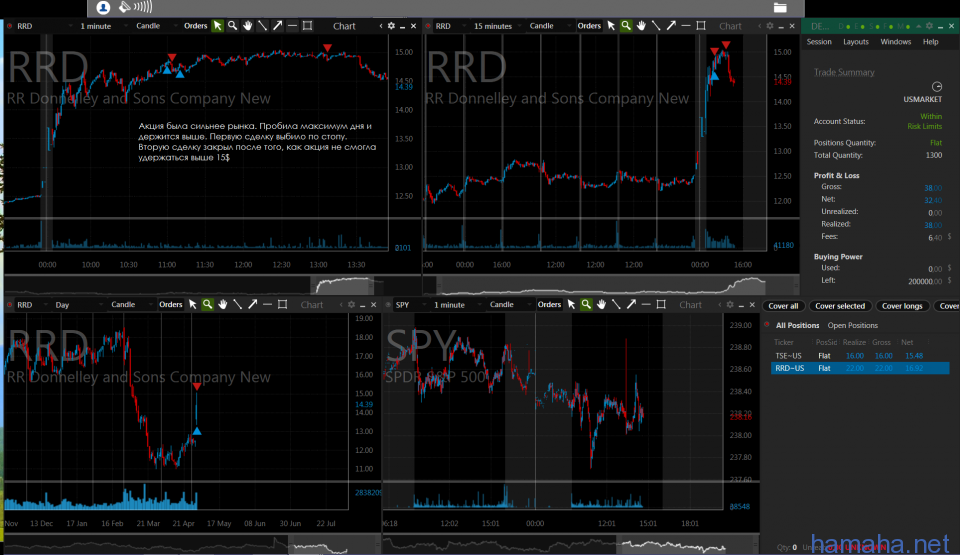
Task: Pick the rectangle tool in the RRD Day chart
Action: tap(282, 304)
